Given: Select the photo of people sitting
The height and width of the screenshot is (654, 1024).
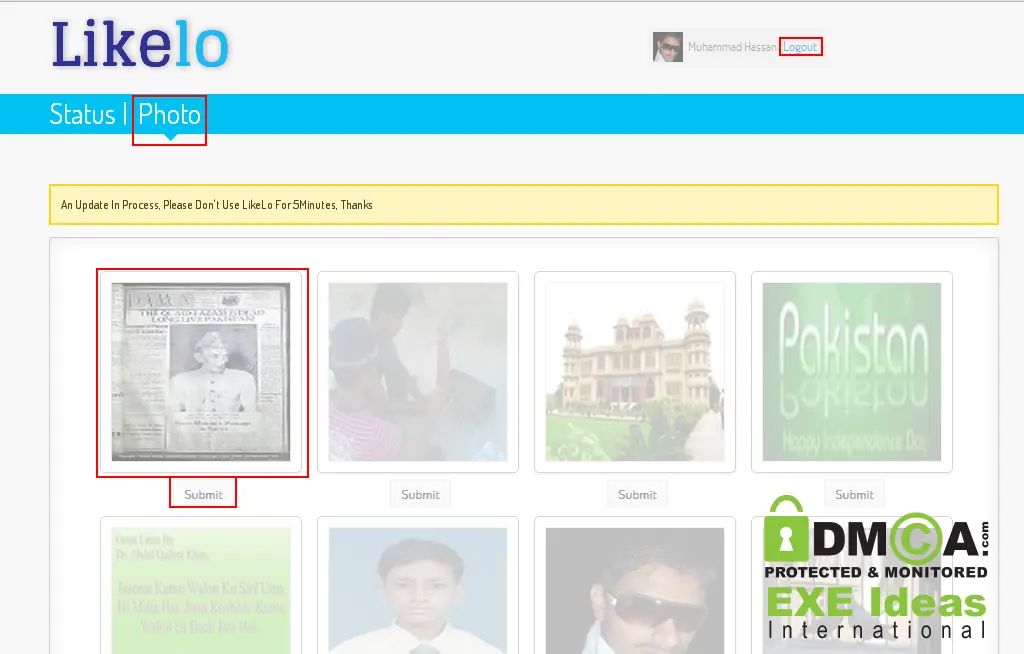Looking at the screenshot, I should pos(418,372).
